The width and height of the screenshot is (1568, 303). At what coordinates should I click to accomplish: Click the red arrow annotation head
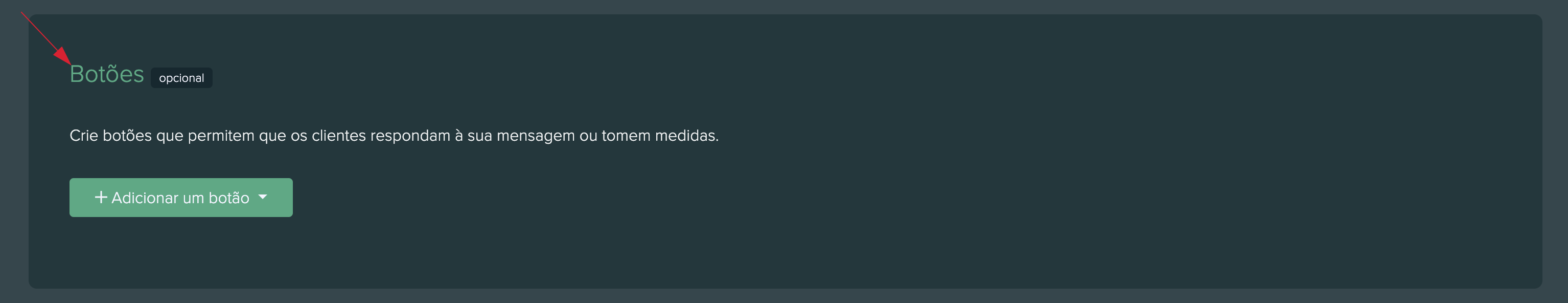pos(63,55)
